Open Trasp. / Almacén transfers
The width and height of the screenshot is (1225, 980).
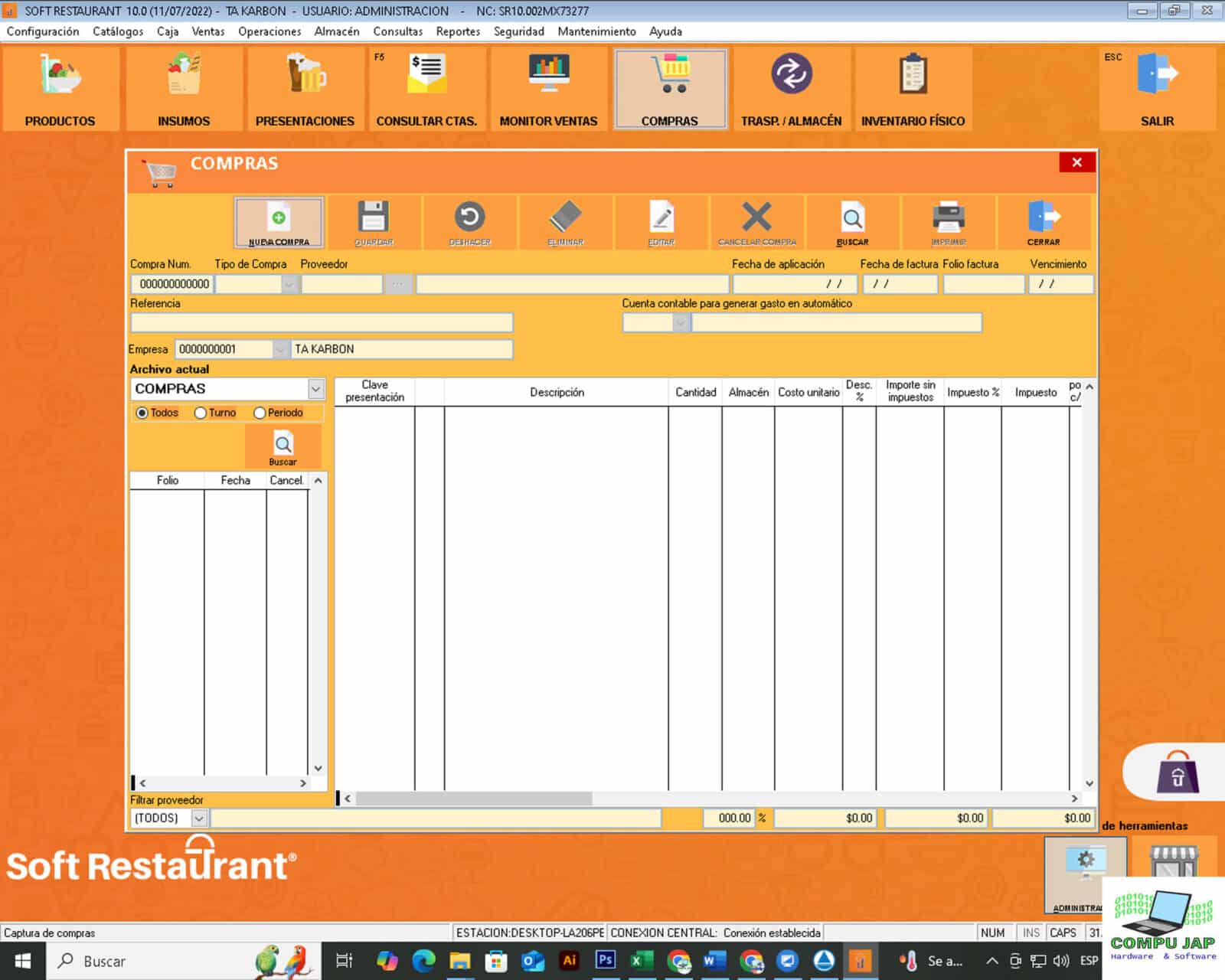[x=791, y=88]
